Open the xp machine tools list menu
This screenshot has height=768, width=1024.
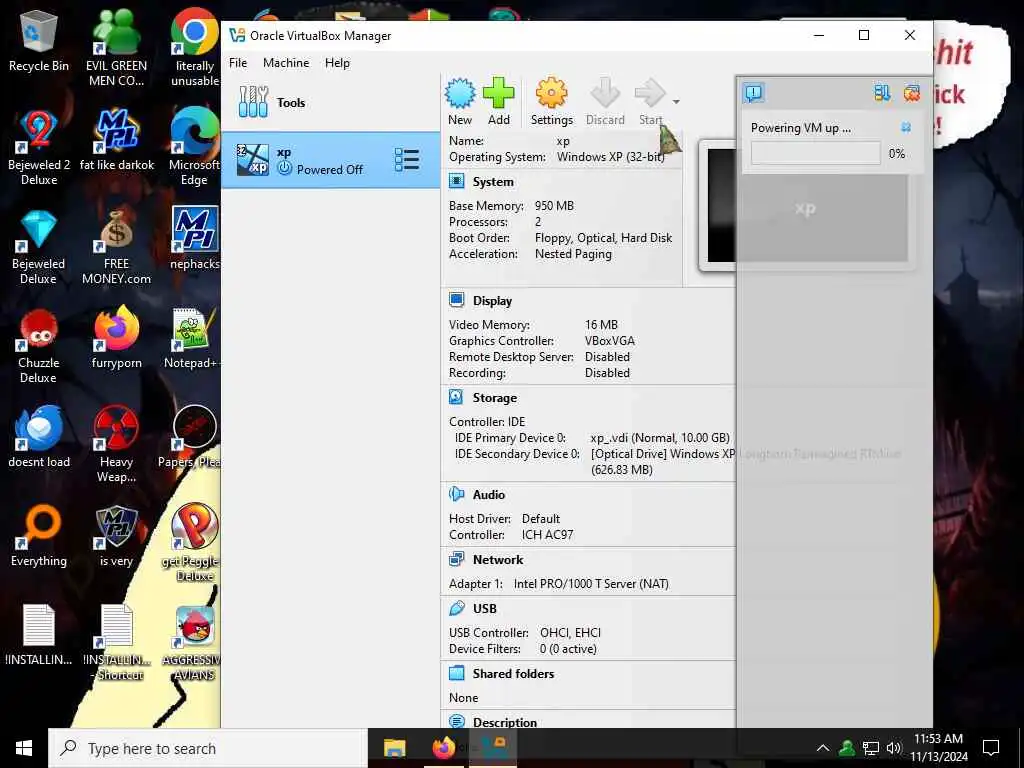407,159
